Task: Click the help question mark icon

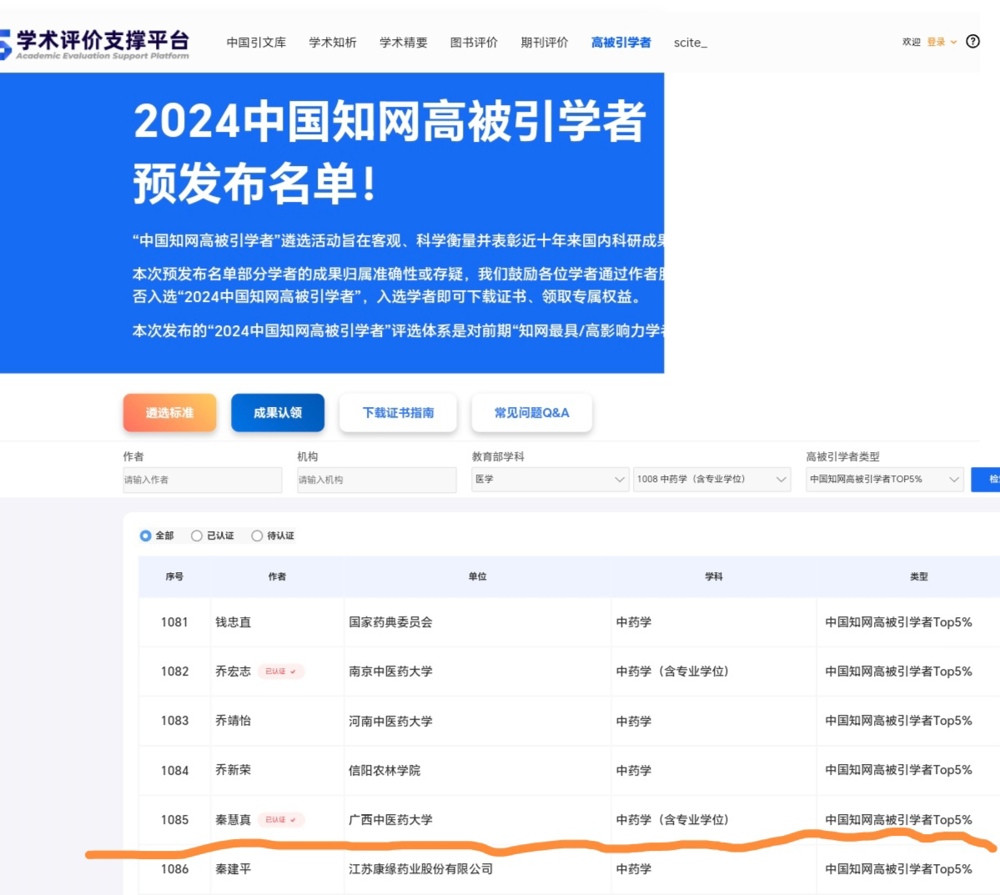Action: (x=973, y=42)
